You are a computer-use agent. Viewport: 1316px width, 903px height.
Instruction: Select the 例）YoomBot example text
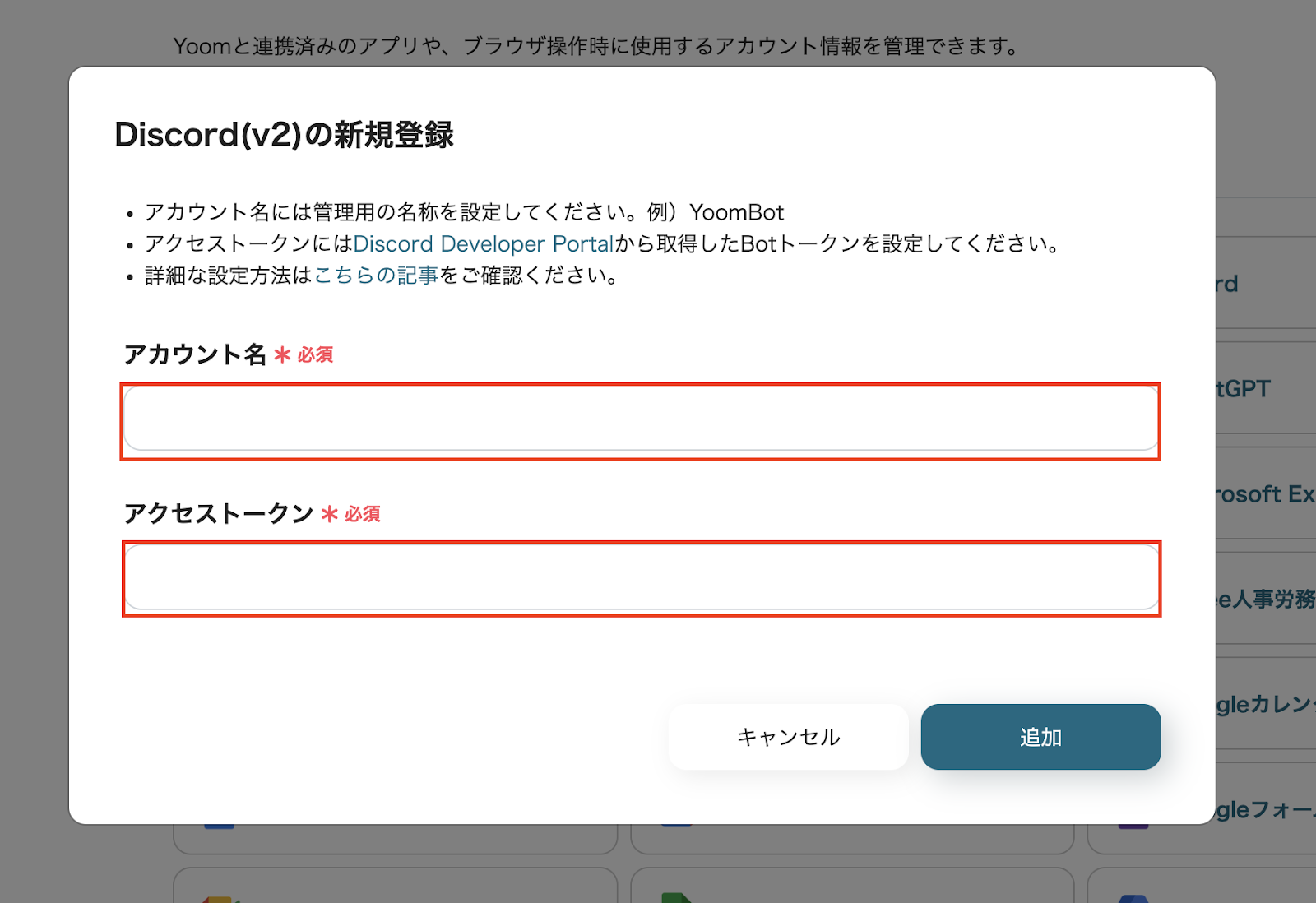point(715,212)
